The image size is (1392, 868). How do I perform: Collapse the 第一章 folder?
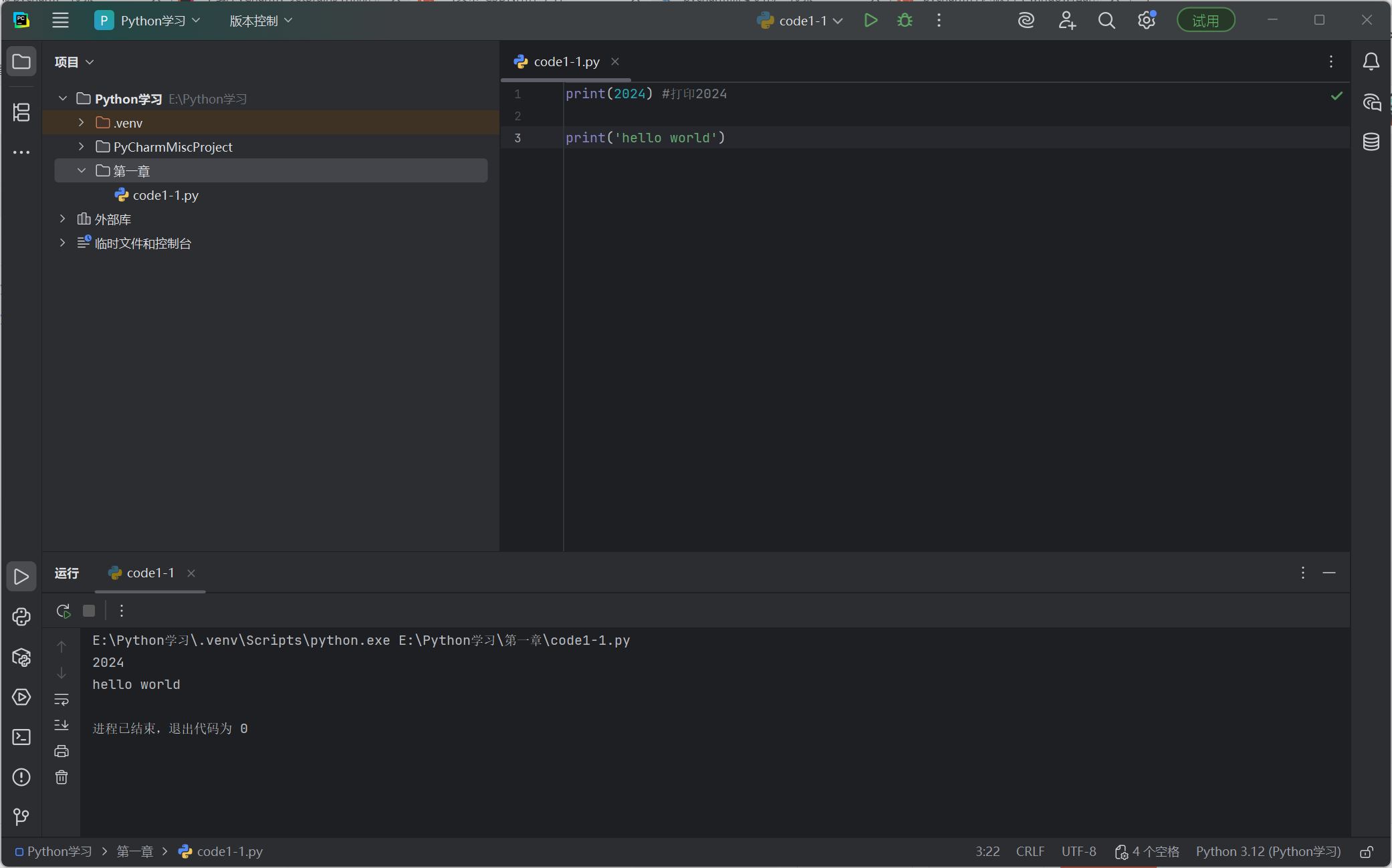(82, 171)
